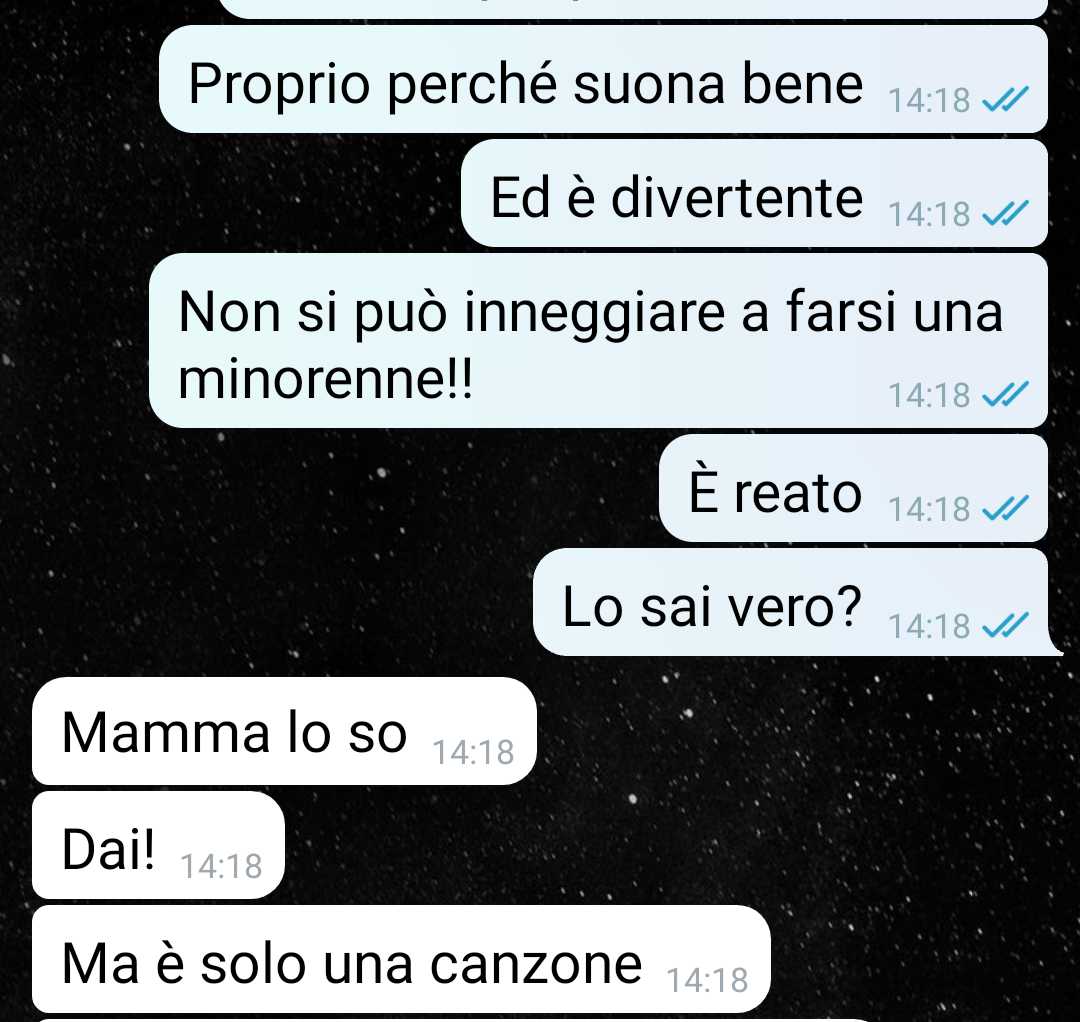
Task: Tap the 'Dai!' received bubble
Action: pos(158,845)
